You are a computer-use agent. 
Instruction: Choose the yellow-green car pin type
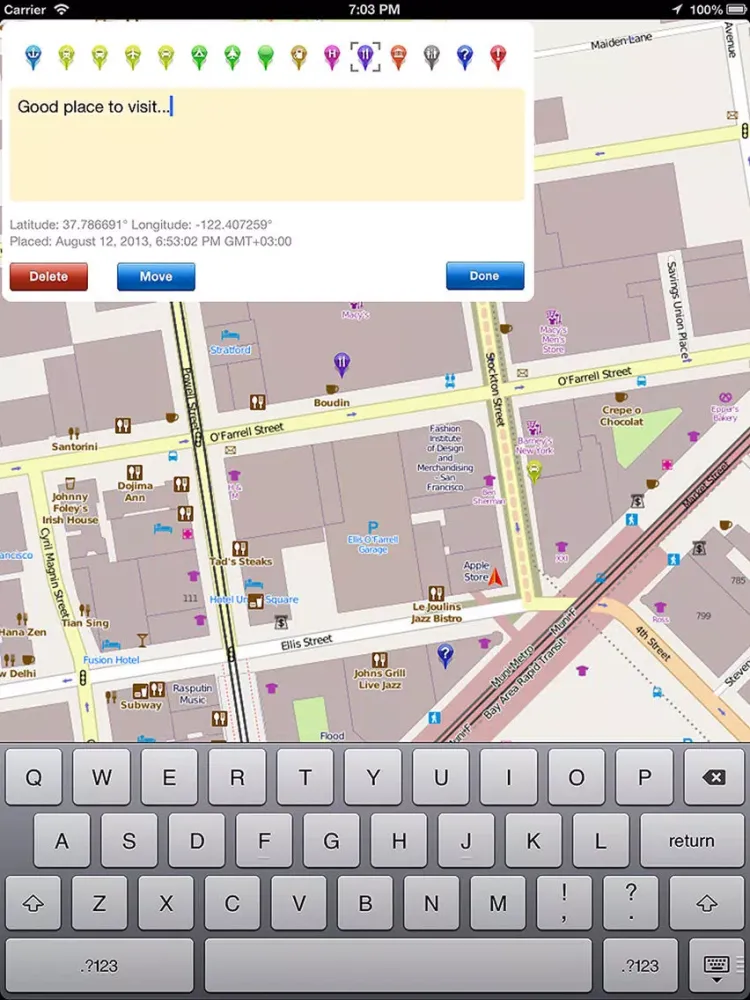[x=166, y=57]
